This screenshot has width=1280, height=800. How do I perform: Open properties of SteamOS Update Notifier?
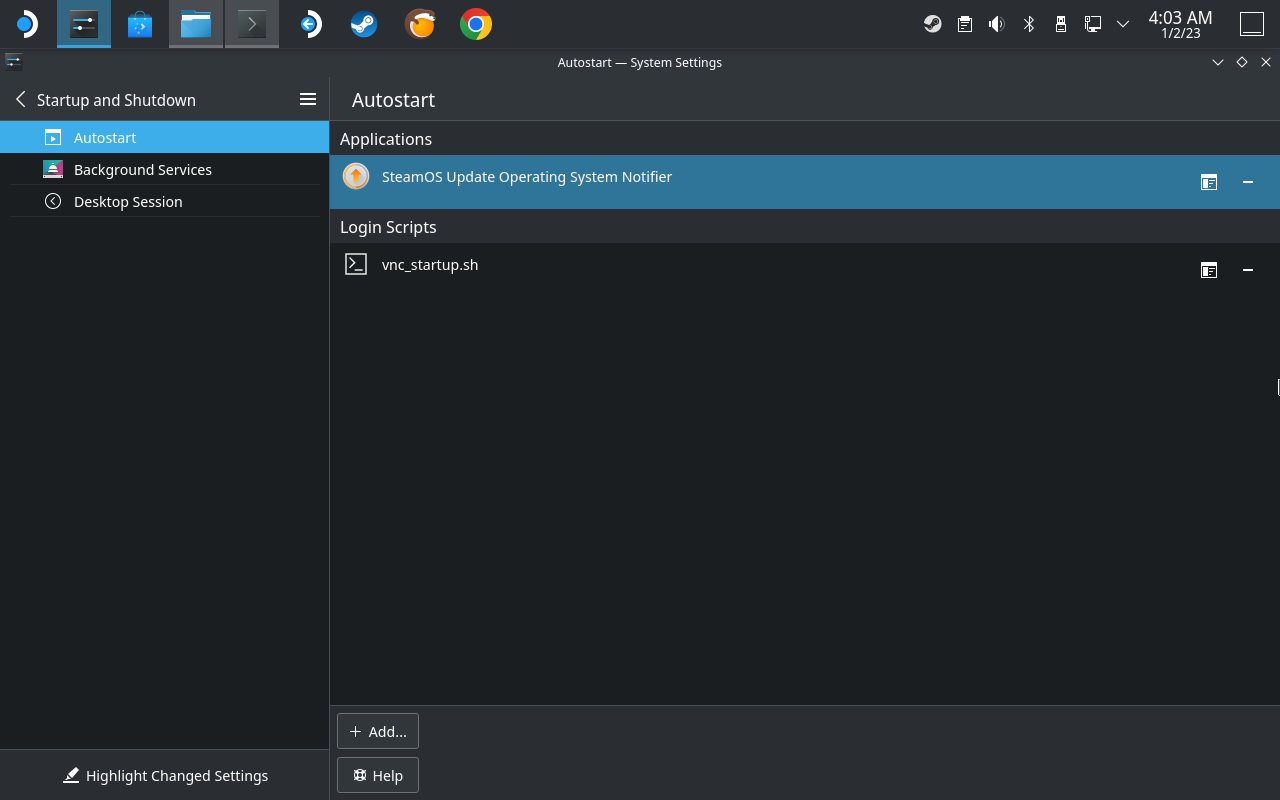(x=1209, y=182)
